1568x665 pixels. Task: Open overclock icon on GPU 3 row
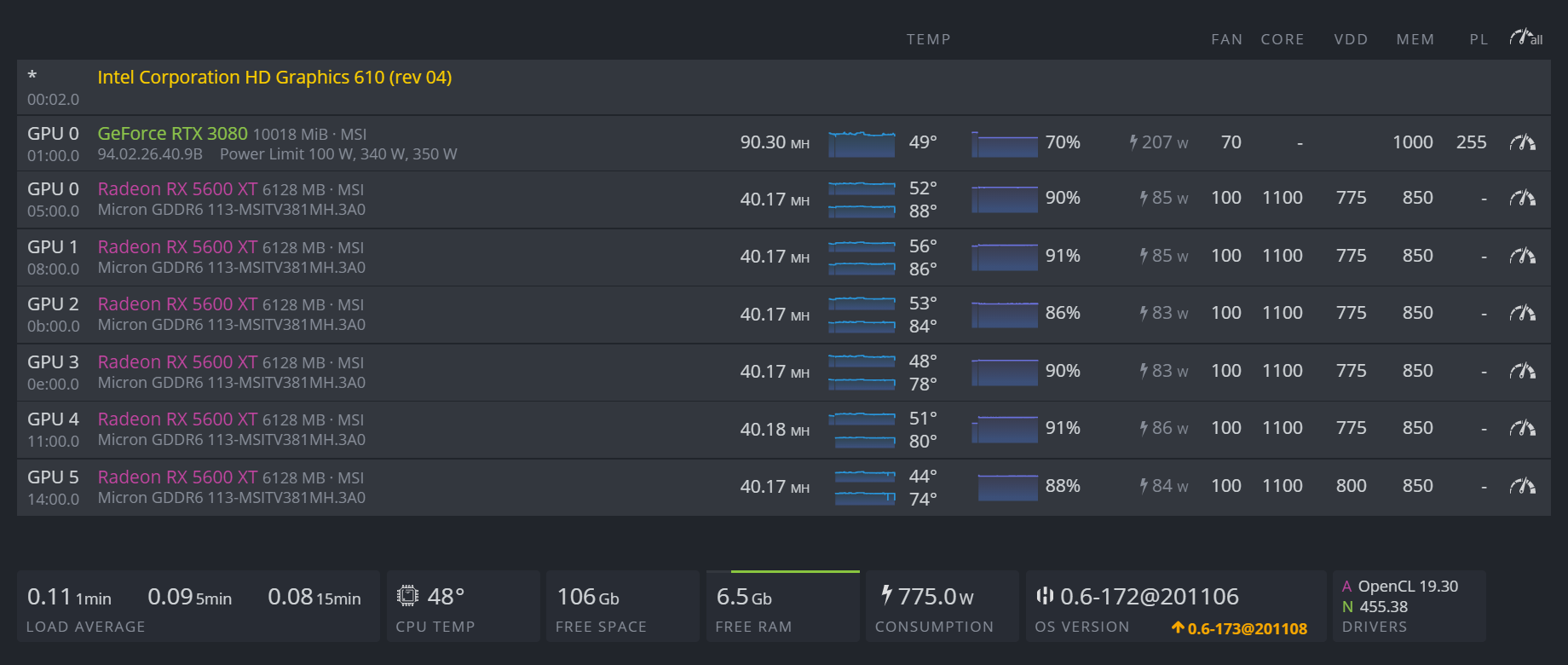1522,371
